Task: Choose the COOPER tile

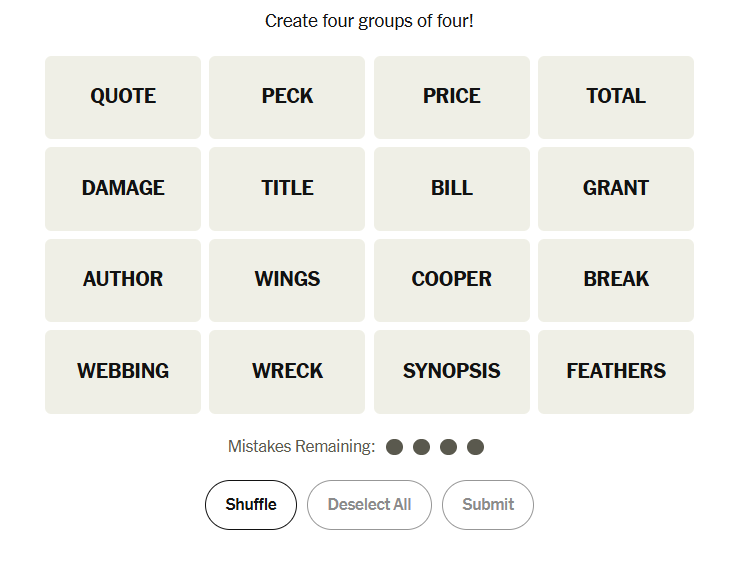Action: (452, 280)
